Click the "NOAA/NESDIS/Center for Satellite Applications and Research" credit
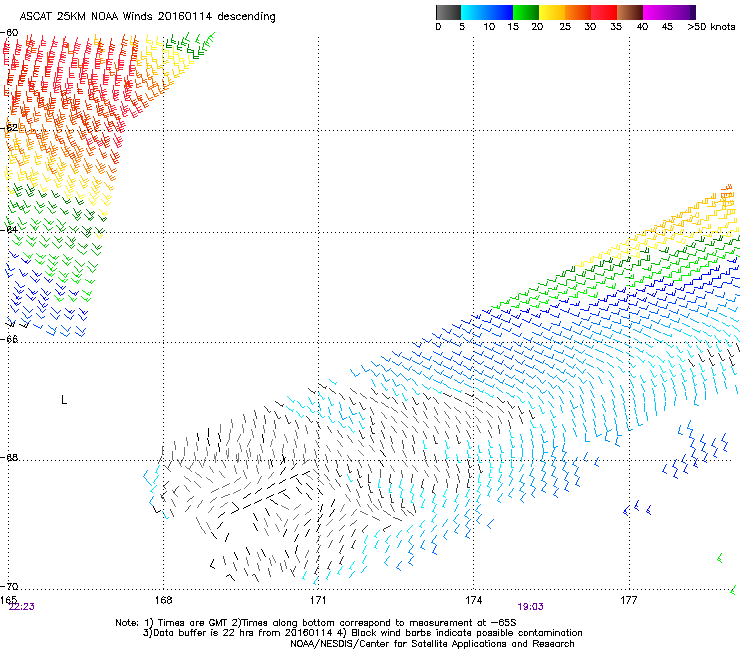The width and height of the screenshot is (740, 650). pyautogui.click(x=432, y=644)
